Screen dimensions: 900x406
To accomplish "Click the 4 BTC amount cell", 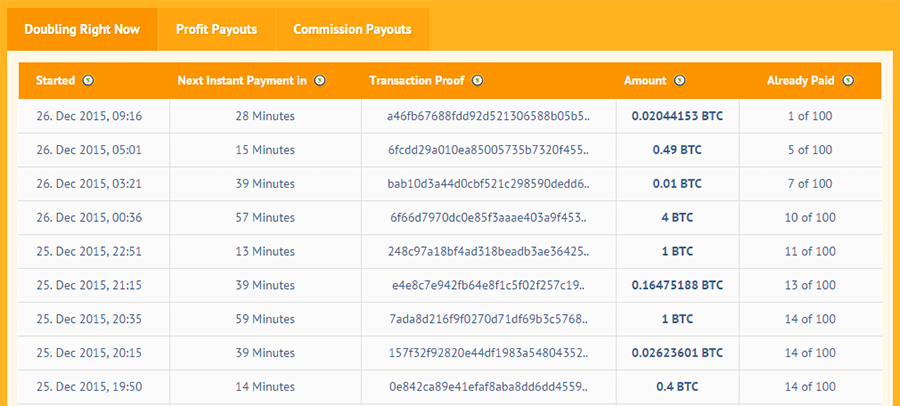I will 677,218.
